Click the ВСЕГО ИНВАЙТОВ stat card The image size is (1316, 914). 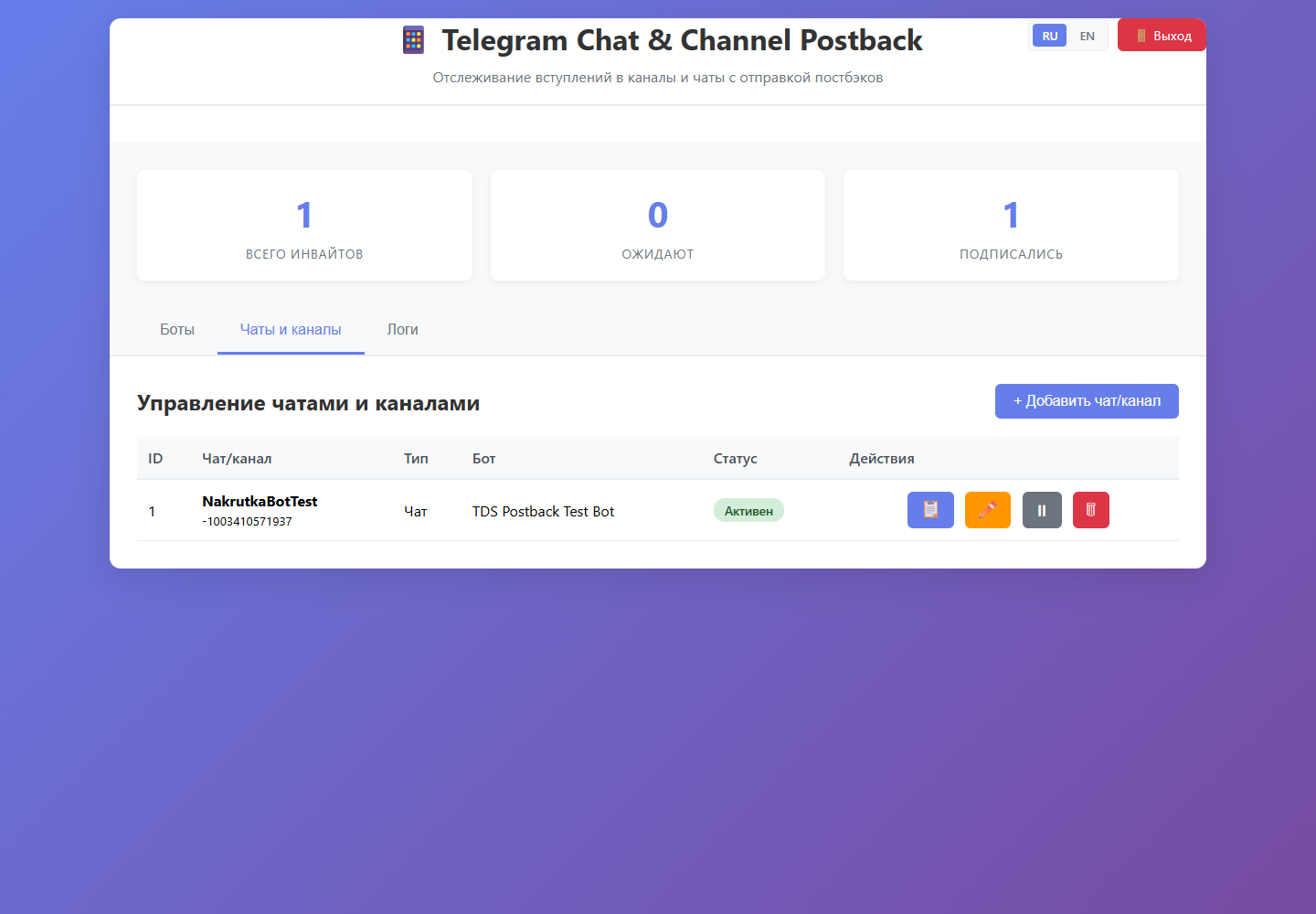click(304, 226)
